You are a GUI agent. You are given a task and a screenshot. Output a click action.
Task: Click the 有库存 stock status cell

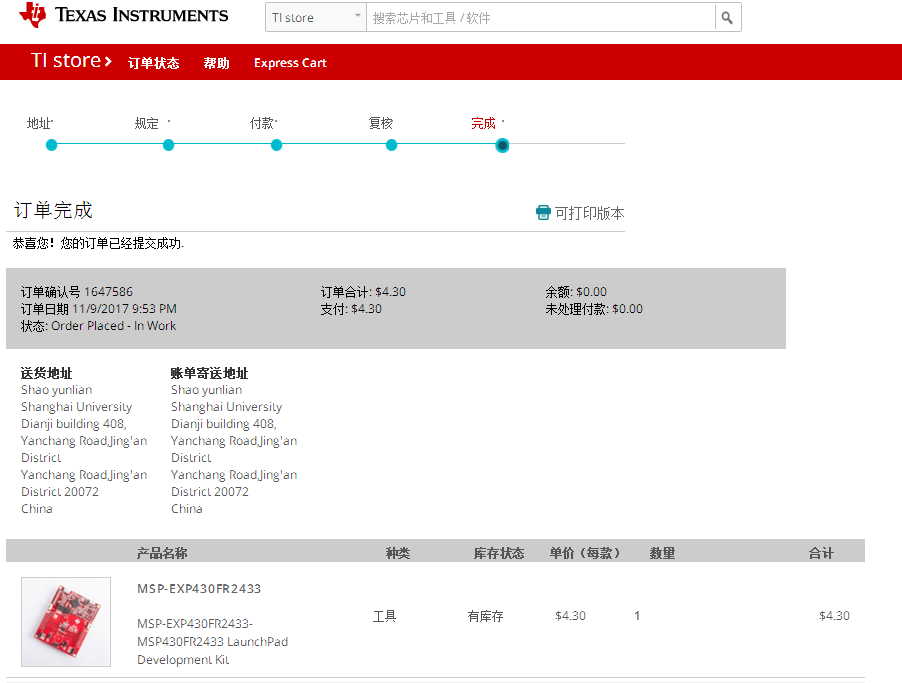(x=486, y=616)
